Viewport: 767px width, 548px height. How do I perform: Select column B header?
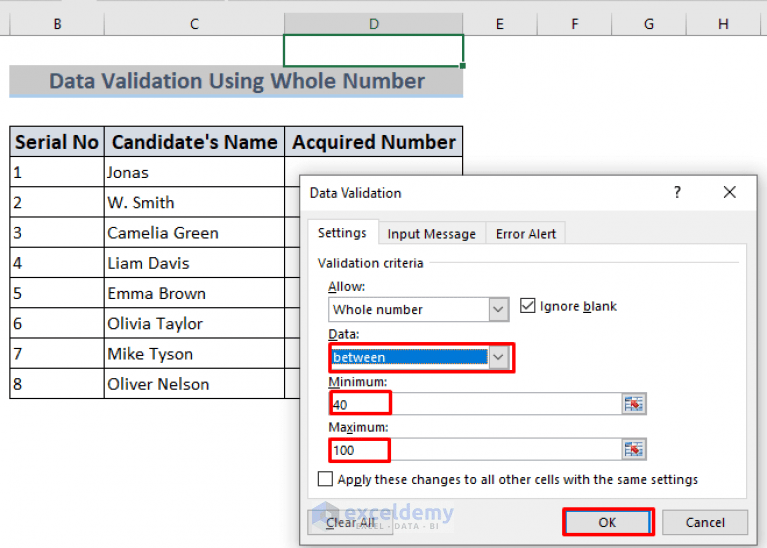pyautogui.click(x=57, y=24)
